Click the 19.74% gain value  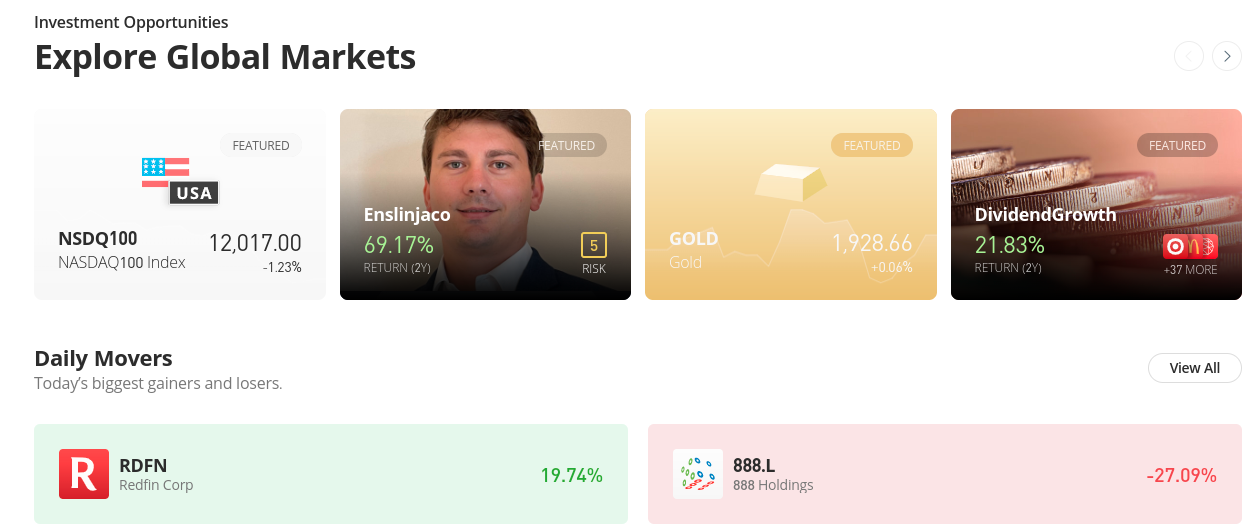tap(572, 475)
